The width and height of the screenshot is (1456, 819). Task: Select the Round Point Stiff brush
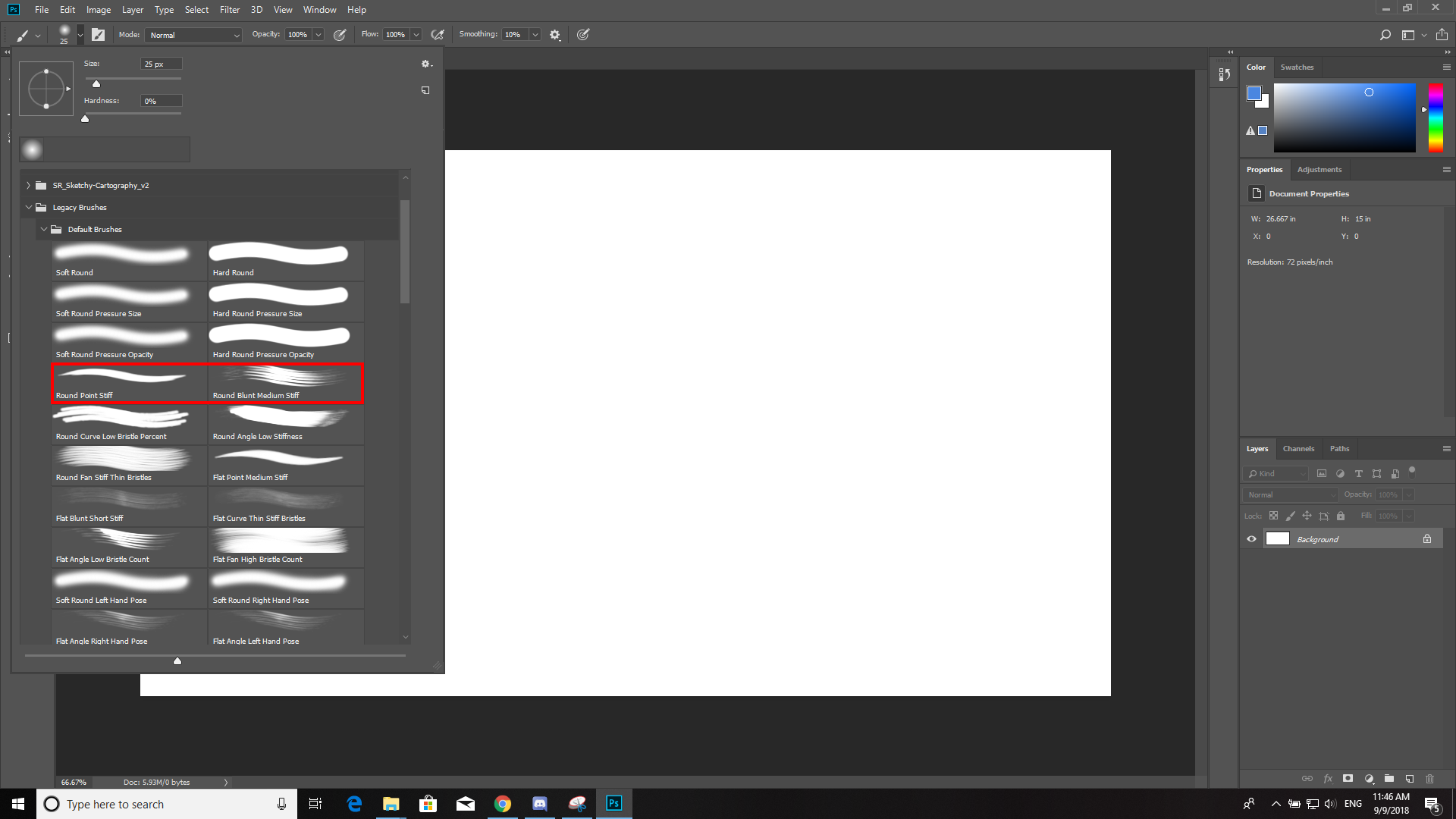[129, 383]
